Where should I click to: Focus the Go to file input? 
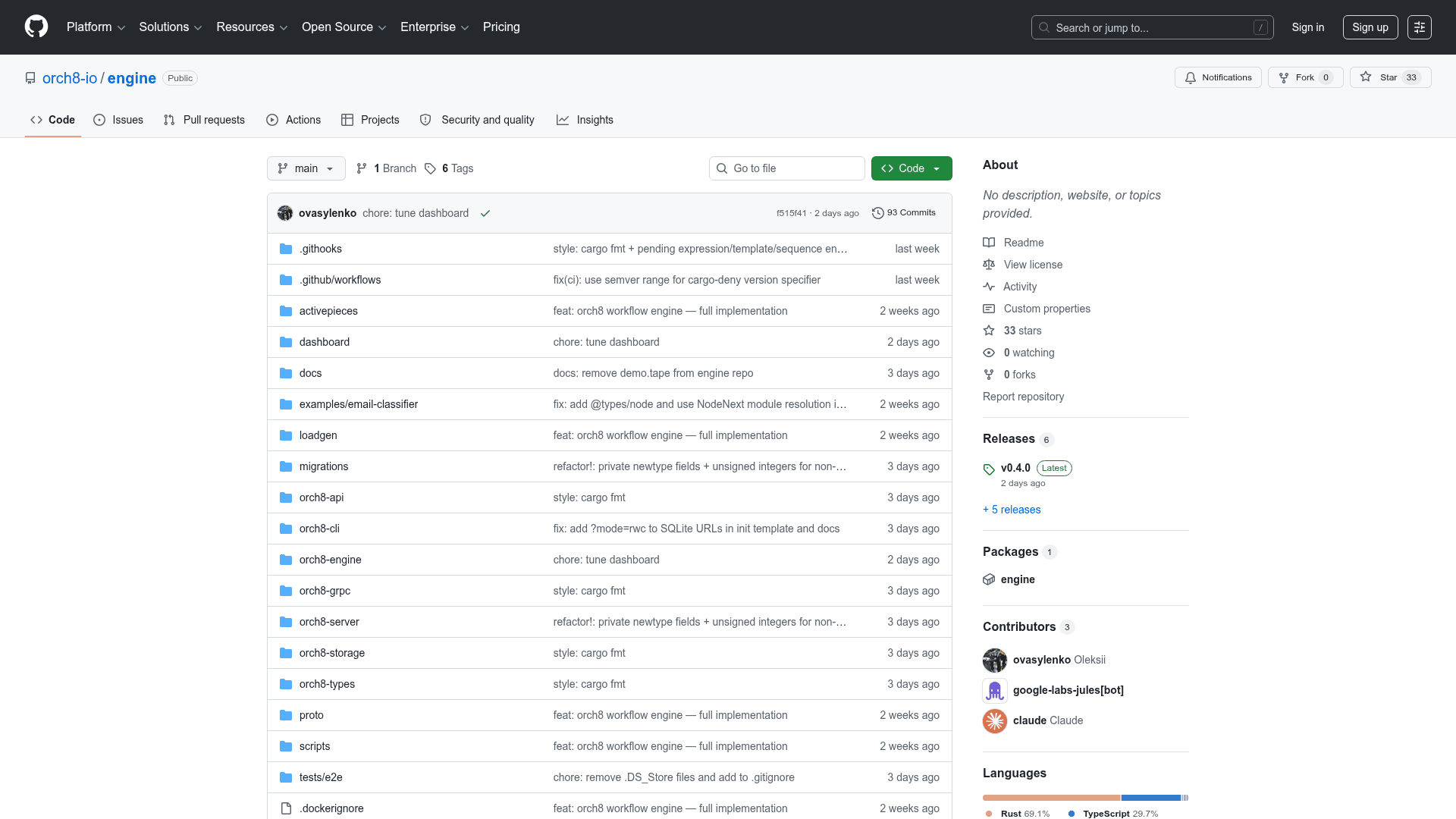786,168
